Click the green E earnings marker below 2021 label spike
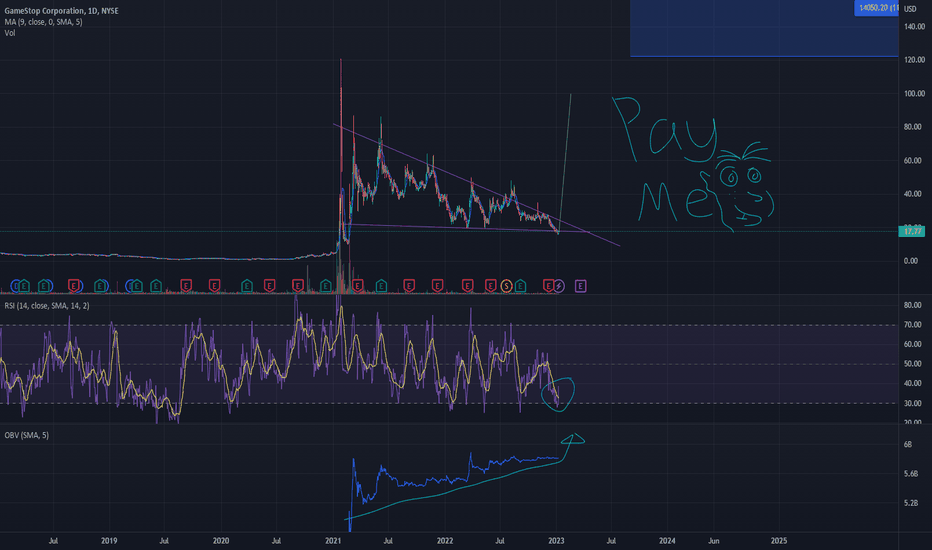The height and width of the screenshot is (550, 932). pos(325,287)
